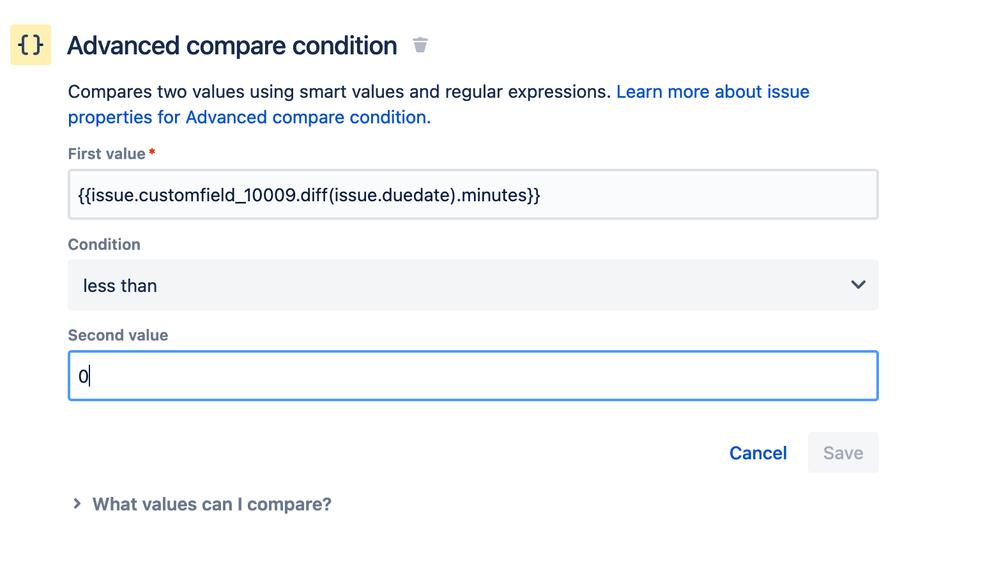Image resolution: width=999 pixels, height=575 pixels.
Task: Follow "properties for Advanced compare condition" link text
Action: (248, 117)
